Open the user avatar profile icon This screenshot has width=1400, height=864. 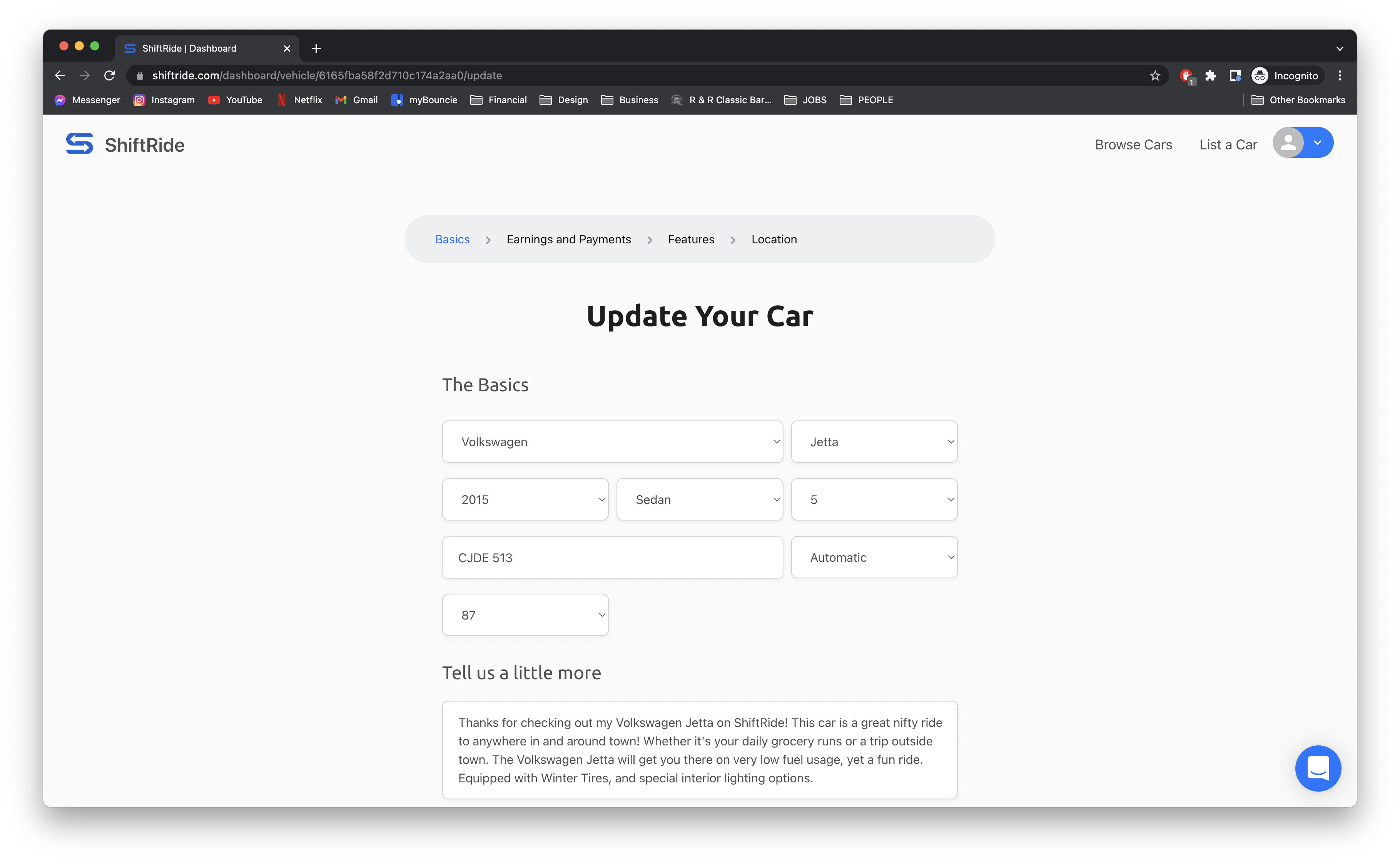pyautogui.click(x=1288, y=143)
